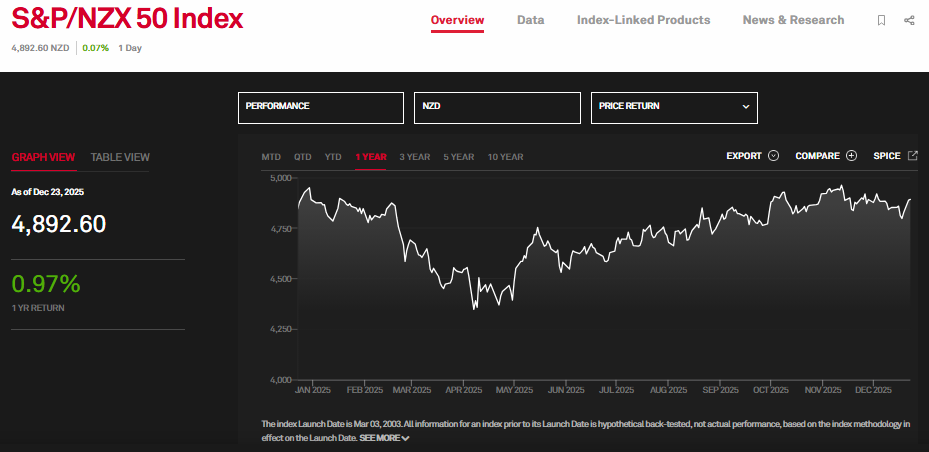Click the large 4,892.60 index value
This screenshot has width=929, height=452.
pyautogui.click(x=59, y=225)
